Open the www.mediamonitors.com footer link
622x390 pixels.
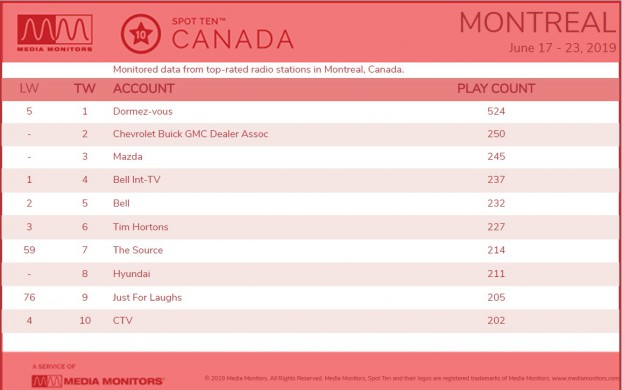(x=586, y=378)
